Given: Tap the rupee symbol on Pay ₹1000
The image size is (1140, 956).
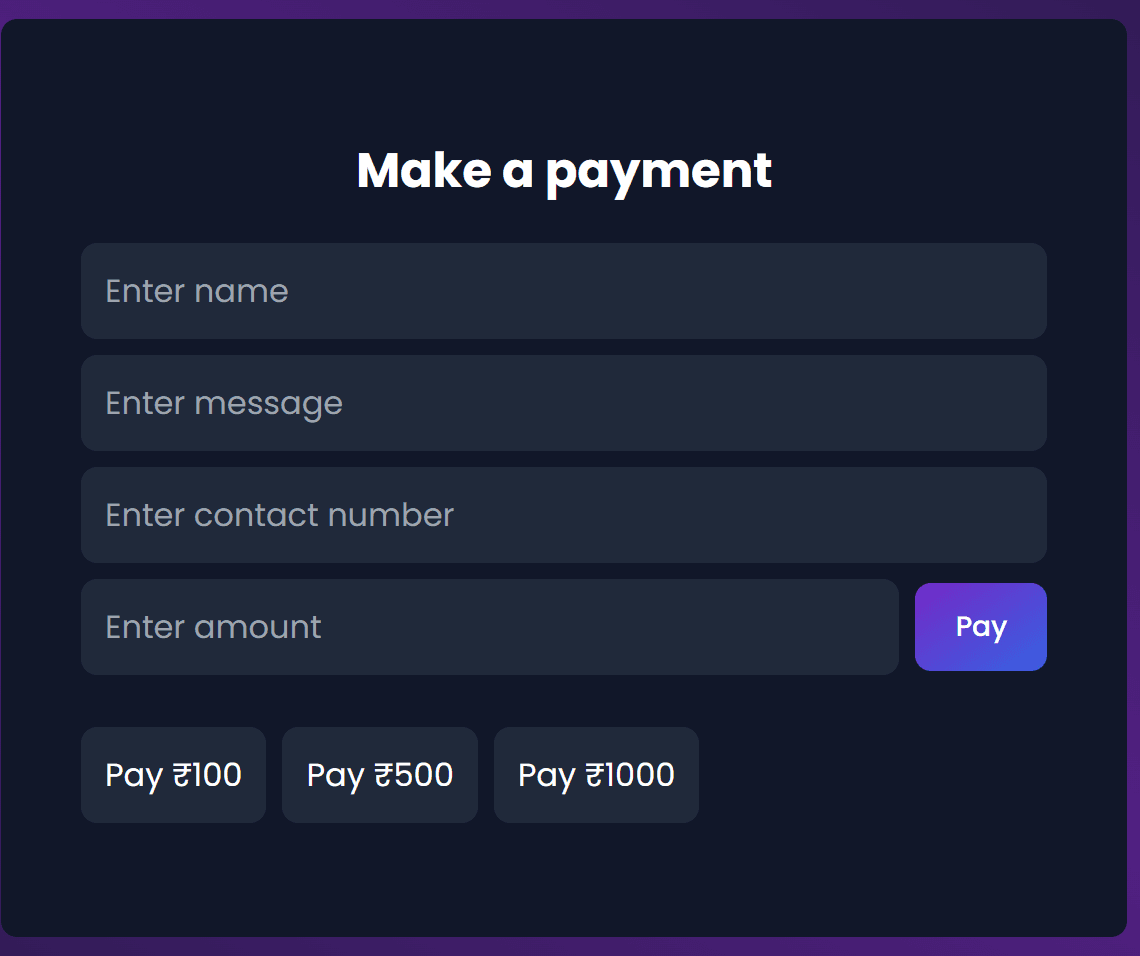Looking at the screenshot, I should (595, 774).
